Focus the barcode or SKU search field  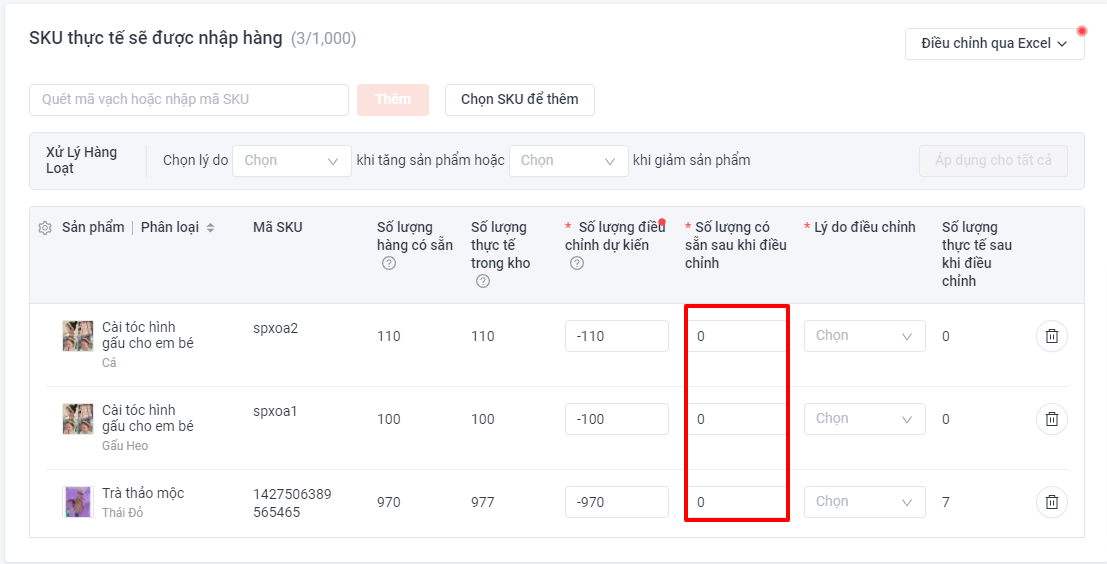point(189,100)
